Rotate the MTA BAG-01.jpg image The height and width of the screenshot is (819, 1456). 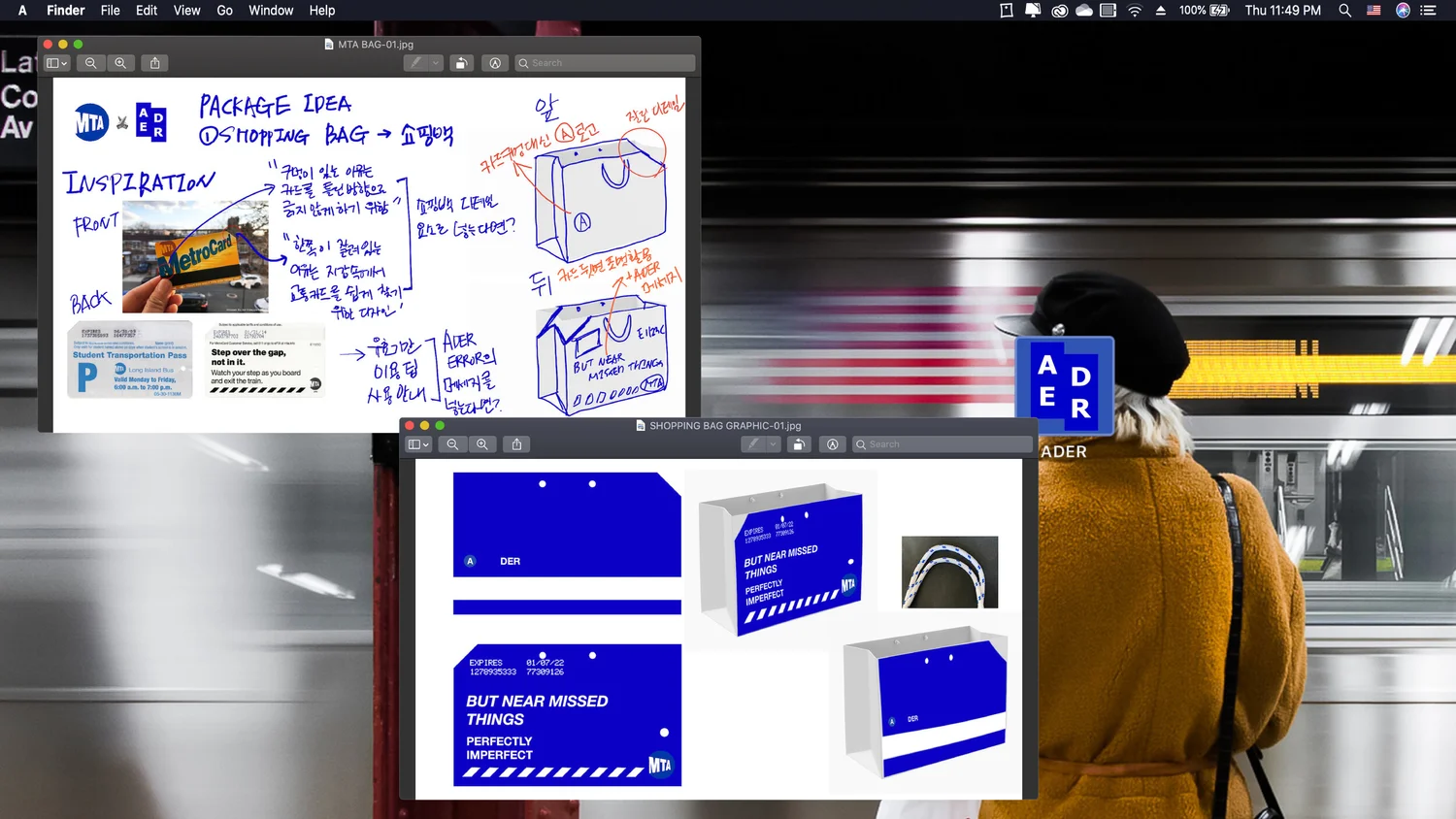[x=461, y=63]
